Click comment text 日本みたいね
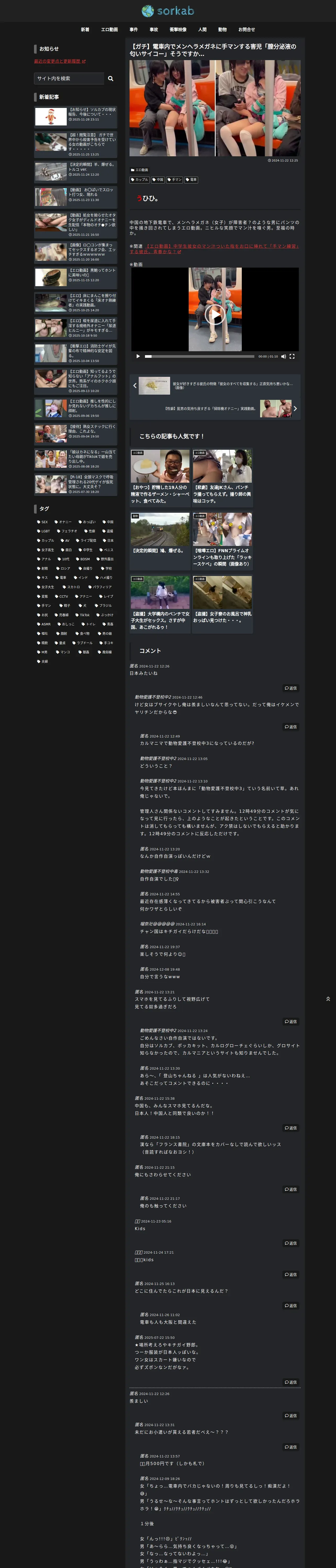Screen dimensions: 336x1568 [x=143, y=673]
